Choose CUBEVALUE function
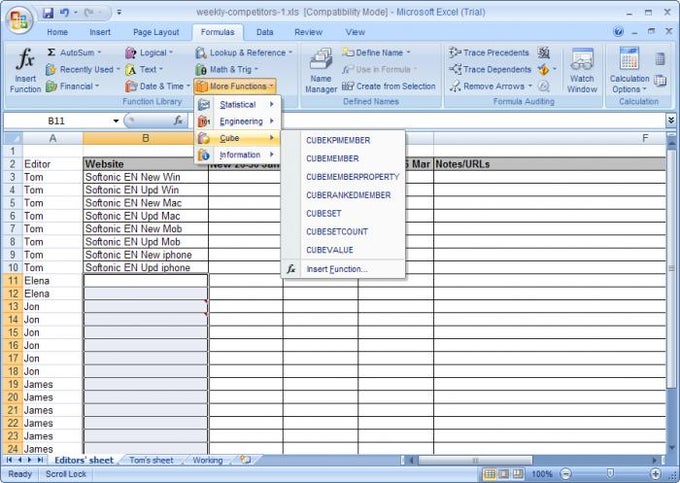 [x=330, y=250]
